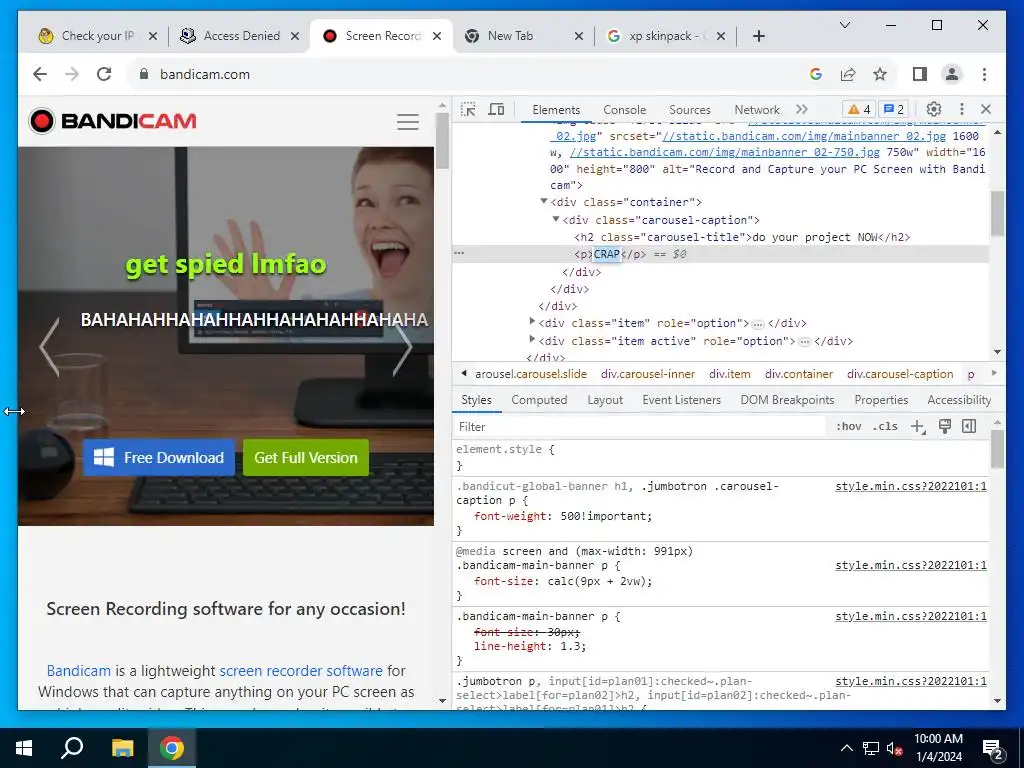This screenshot has width=1024, height=768.
Task: Open the Event Listeners tab
Action: point(681,400)
